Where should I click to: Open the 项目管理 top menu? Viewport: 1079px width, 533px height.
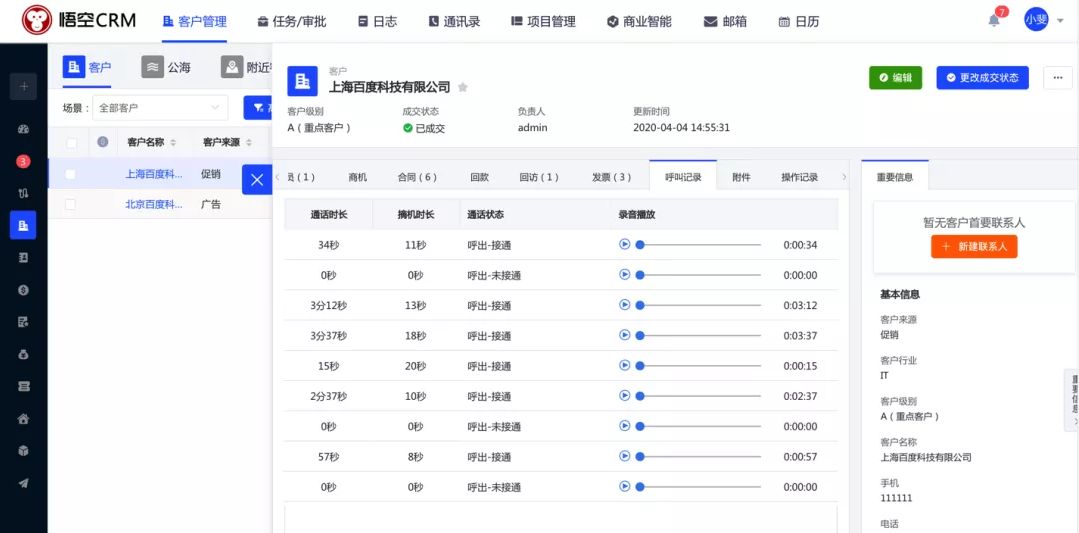coord(543,21)
